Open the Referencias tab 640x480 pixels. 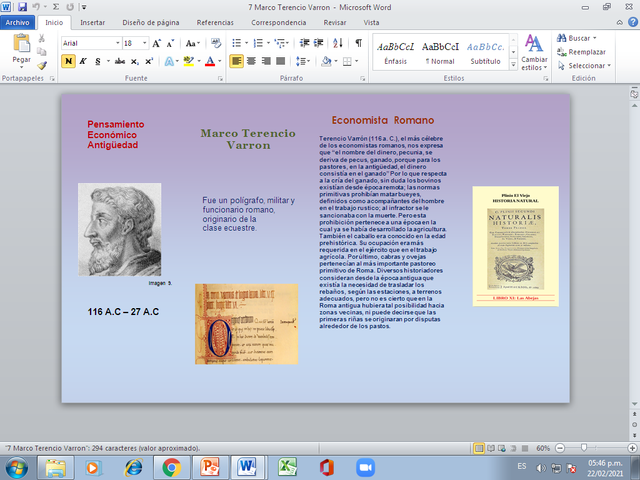coord(215,22)
